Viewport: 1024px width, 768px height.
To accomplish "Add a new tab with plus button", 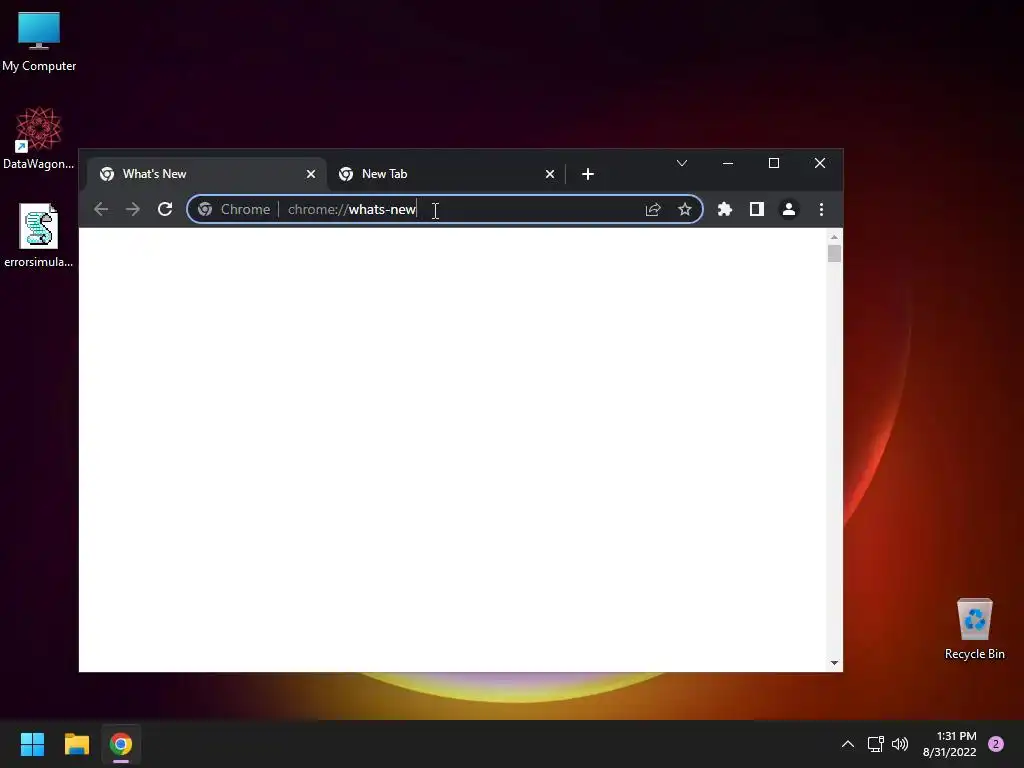I will tap(588, 174).
